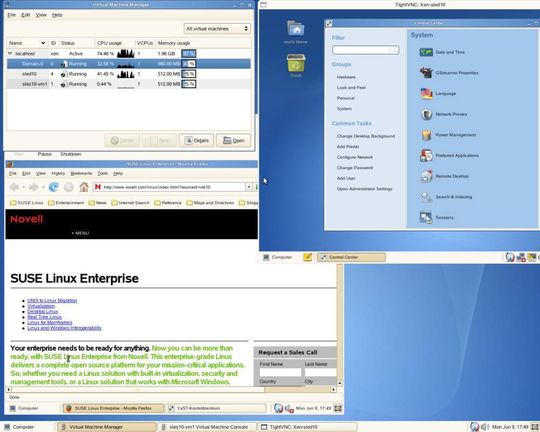This screenshot has width=540, height=432.
Task: Open the Linux and Windows Interoperability link
Action: [x=64, y=328]
